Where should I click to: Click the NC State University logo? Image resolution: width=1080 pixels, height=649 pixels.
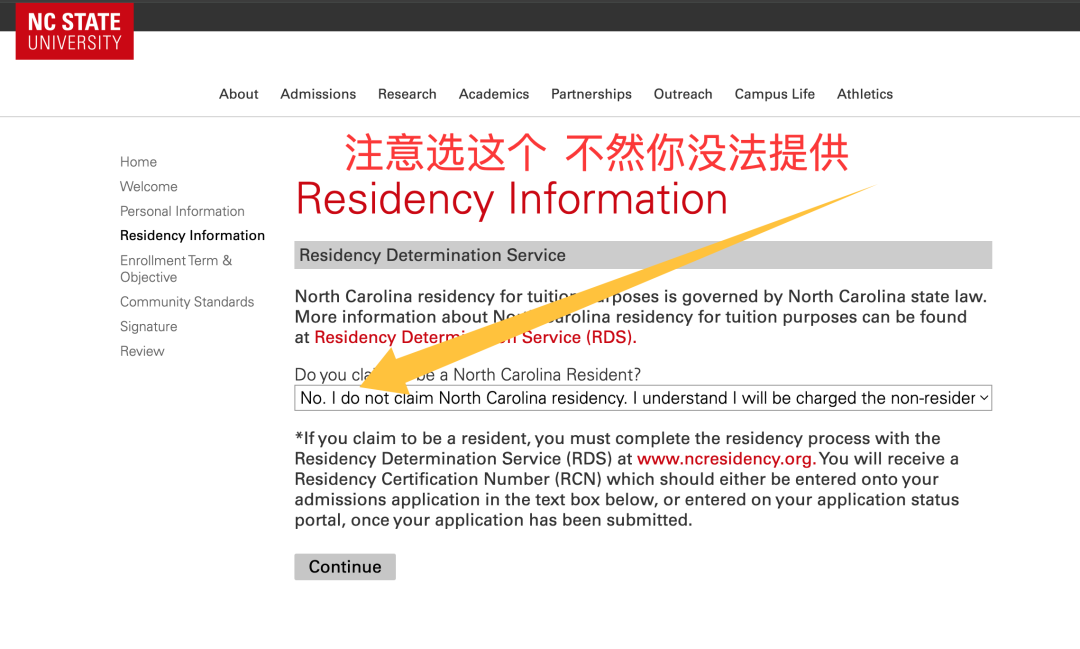click(x=74, y=31)
